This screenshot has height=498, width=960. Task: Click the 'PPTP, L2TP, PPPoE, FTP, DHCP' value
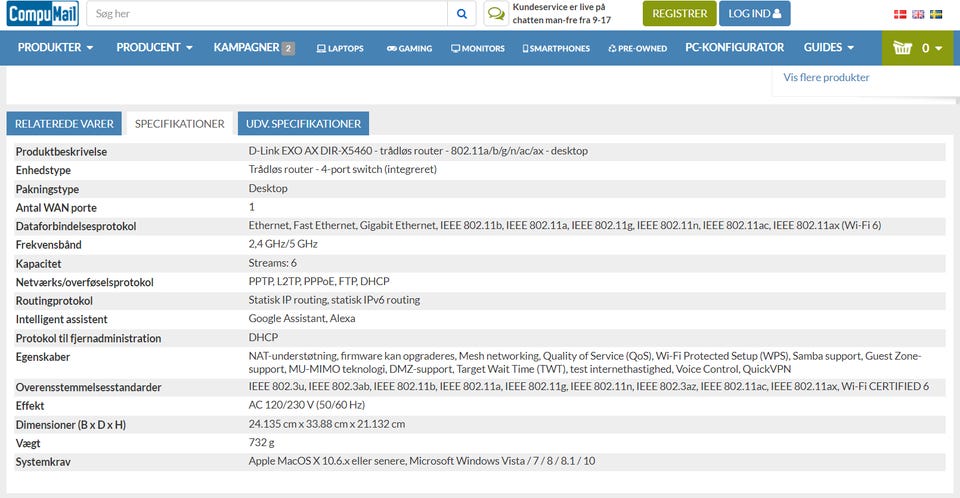(x=319, y=281)
